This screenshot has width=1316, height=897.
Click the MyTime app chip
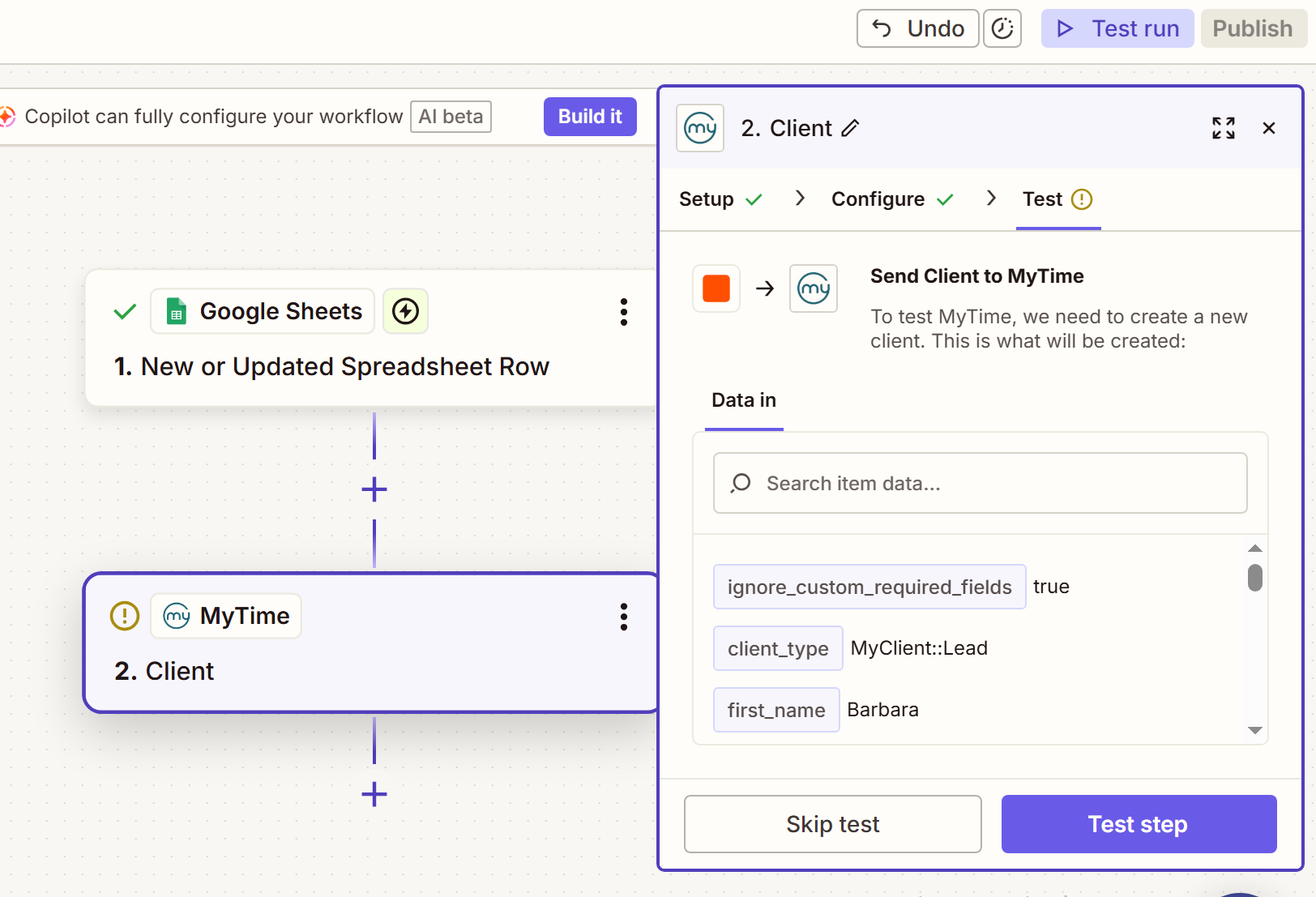point(226,616)
